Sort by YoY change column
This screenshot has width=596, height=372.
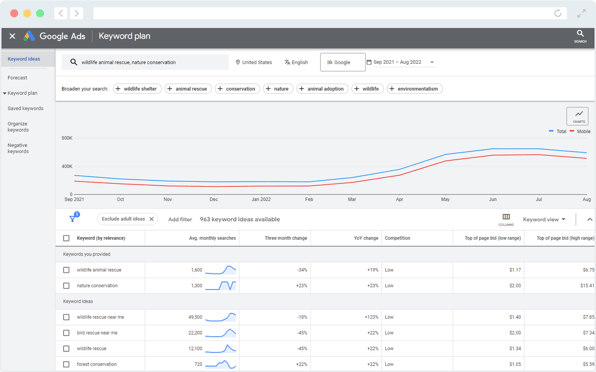366,238
